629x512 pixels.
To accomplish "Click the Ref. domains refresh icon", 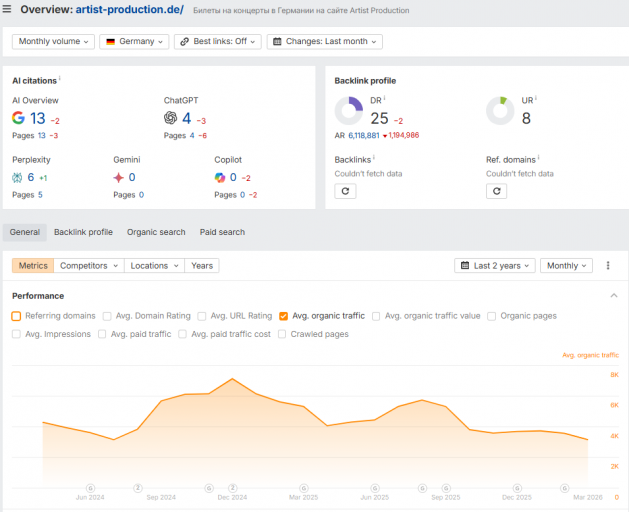I will click(496, 191).
